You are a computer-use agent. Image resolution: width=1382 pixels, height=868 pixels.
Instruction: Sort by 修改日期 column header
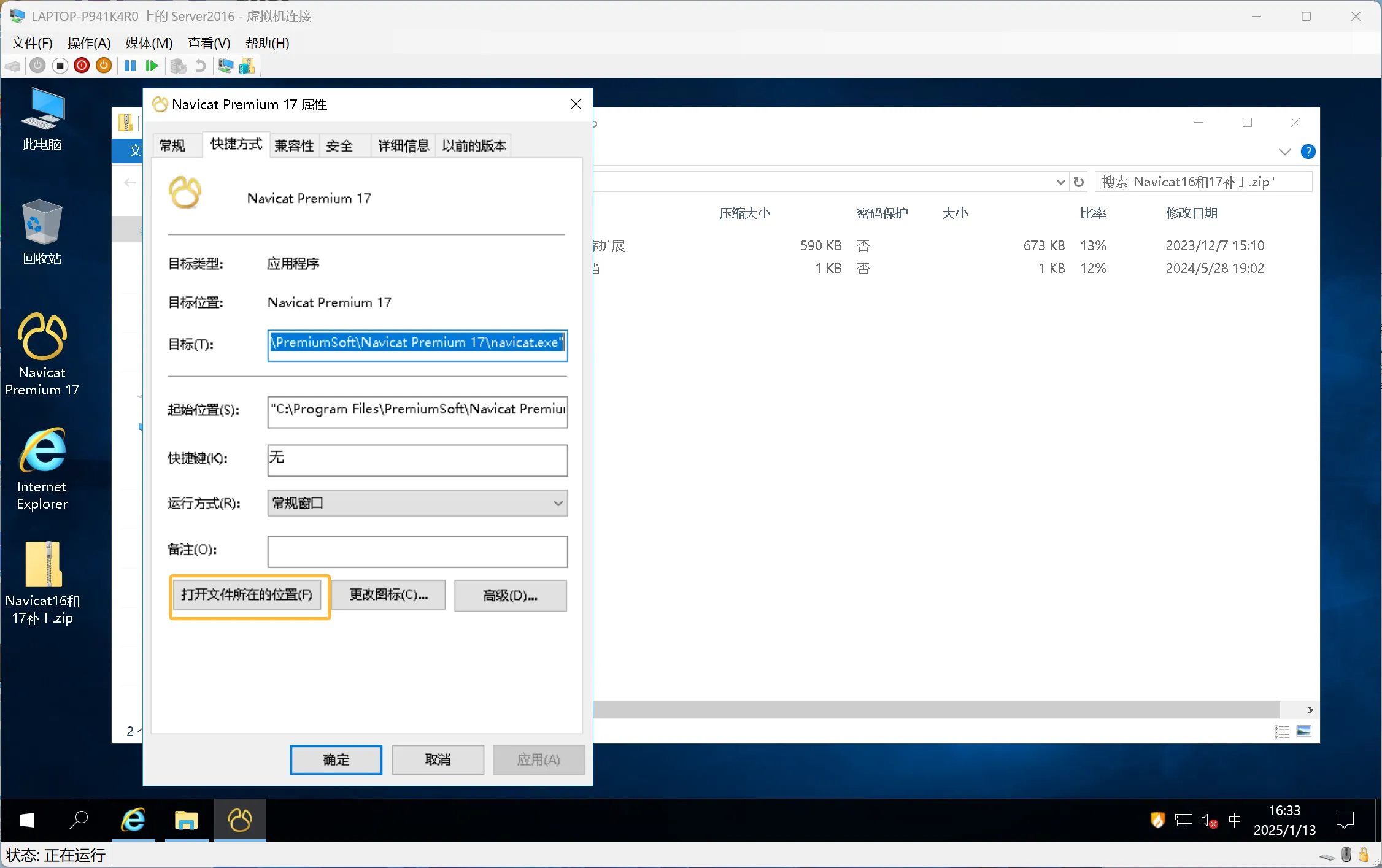pyautogui.click(x=1191, y=213)
